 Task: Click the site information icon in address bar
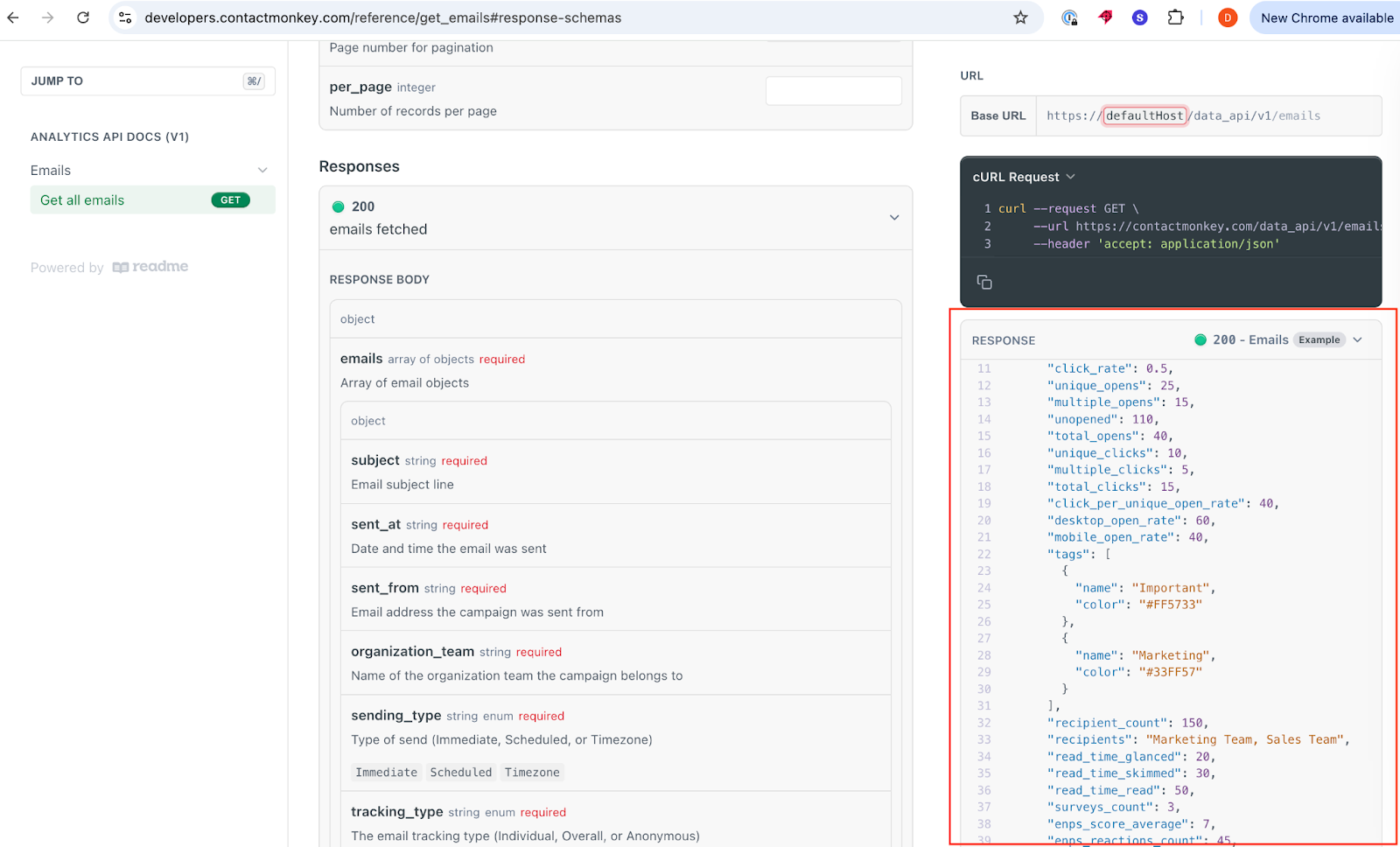pos(126,17)
